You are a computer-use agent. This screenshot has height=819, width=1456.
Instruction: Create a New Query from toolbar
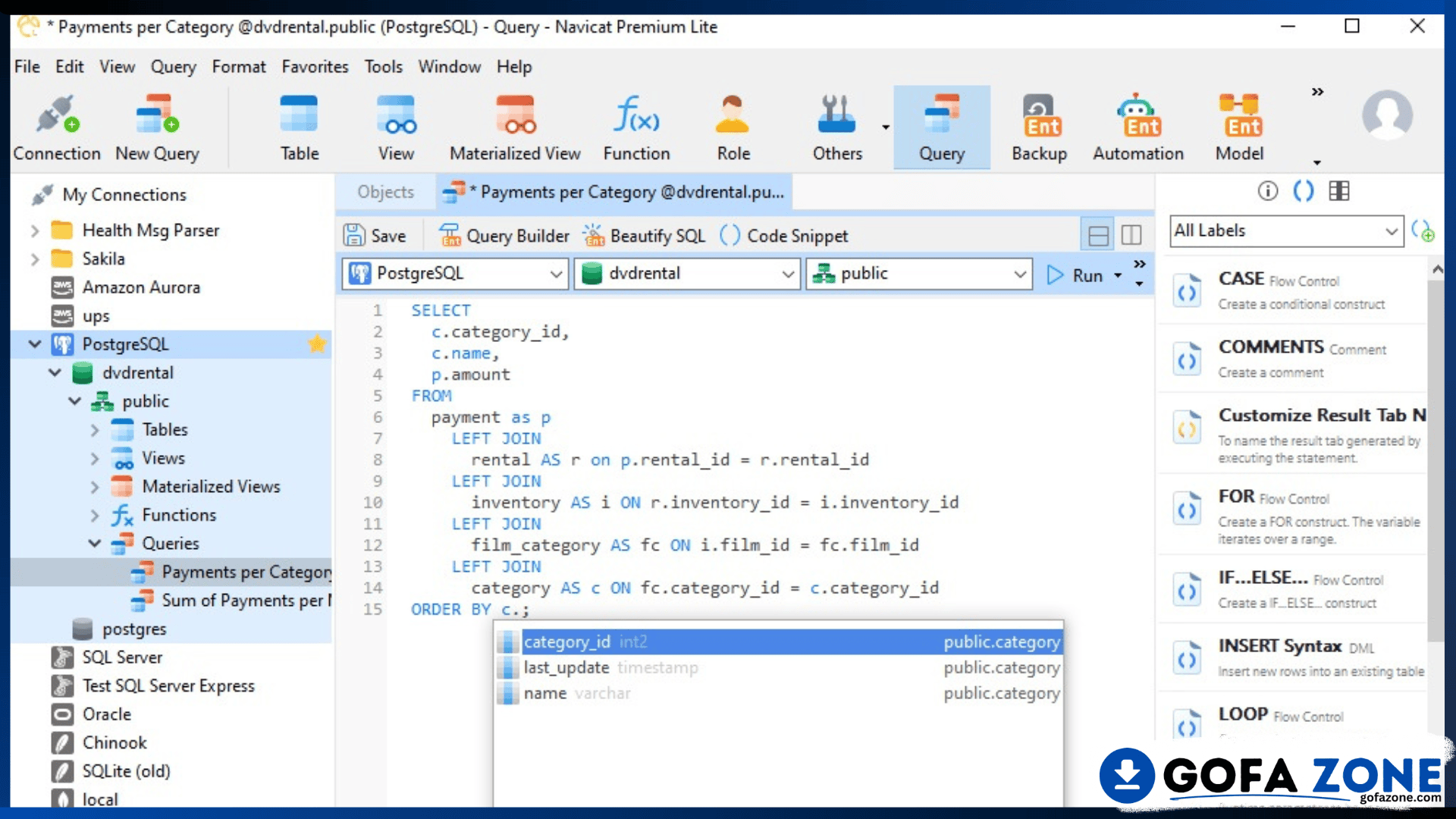(157, 127)
